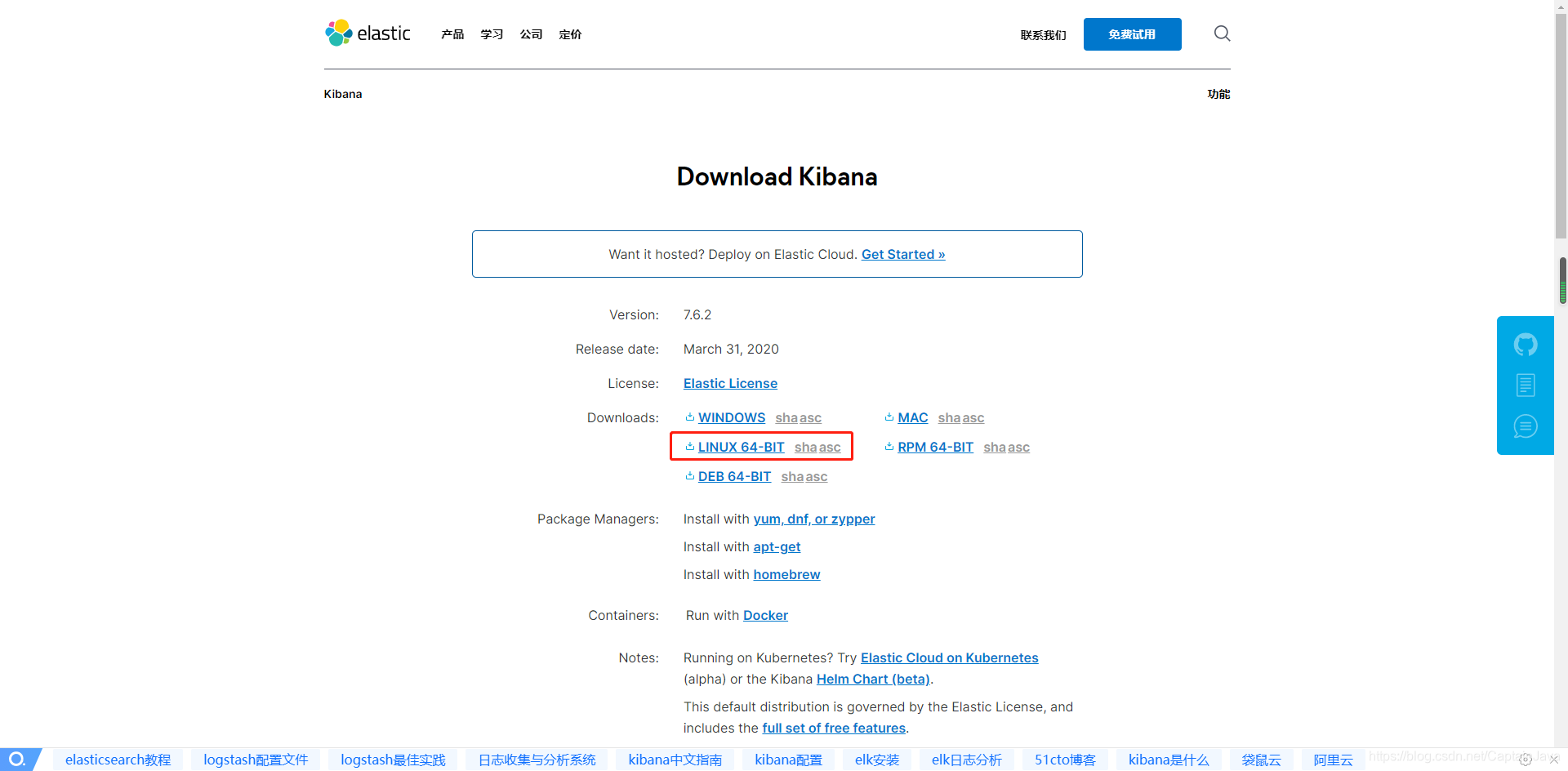The height and width of the screenshot is (771, 1568).
Task: Click logstash最佳实践 suggestion
Action: tap(393, 760)
